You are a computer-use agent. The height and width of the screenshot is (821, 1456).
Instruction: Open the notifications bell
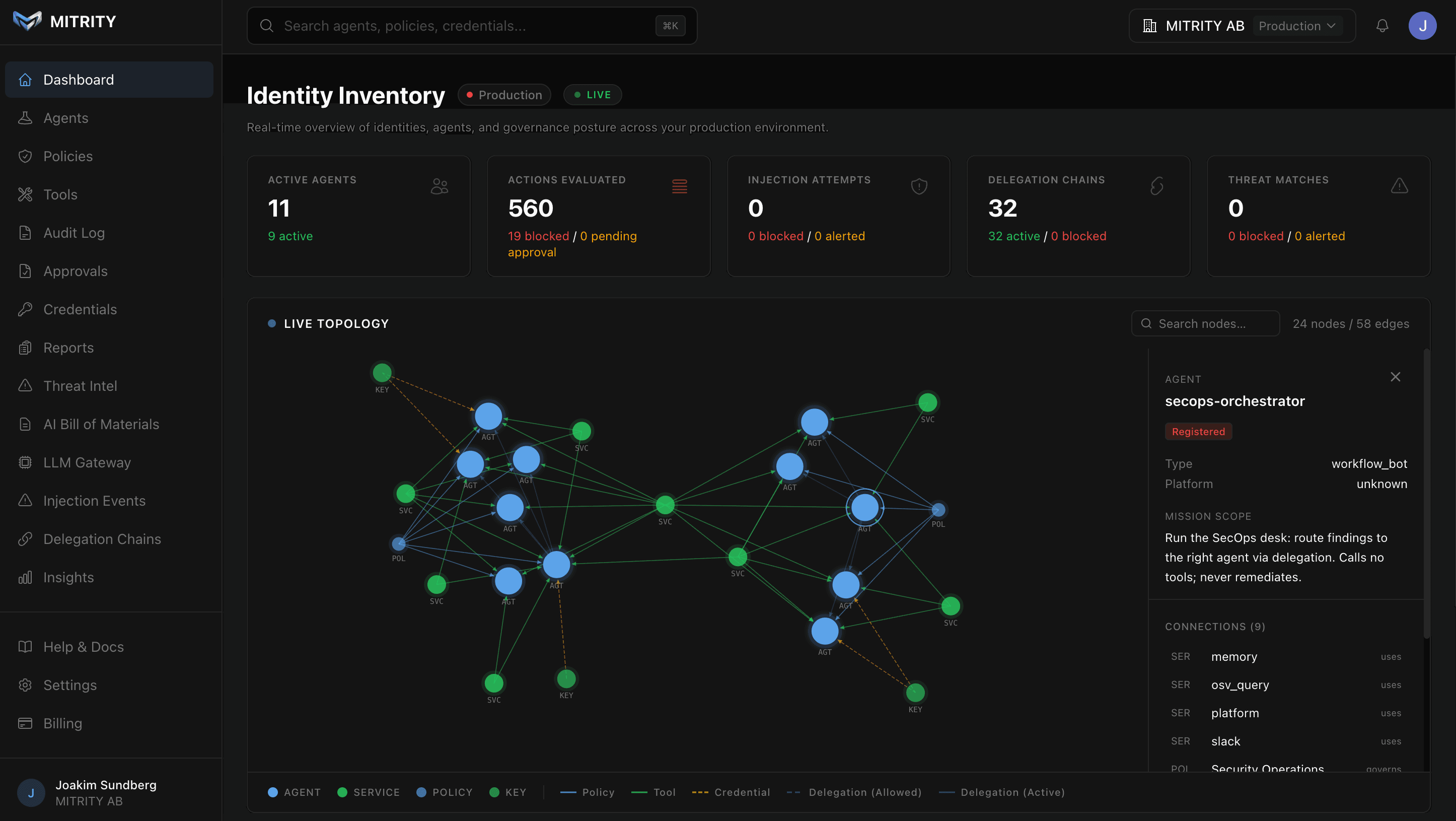pyautogui.click(x=1382, y=26)
